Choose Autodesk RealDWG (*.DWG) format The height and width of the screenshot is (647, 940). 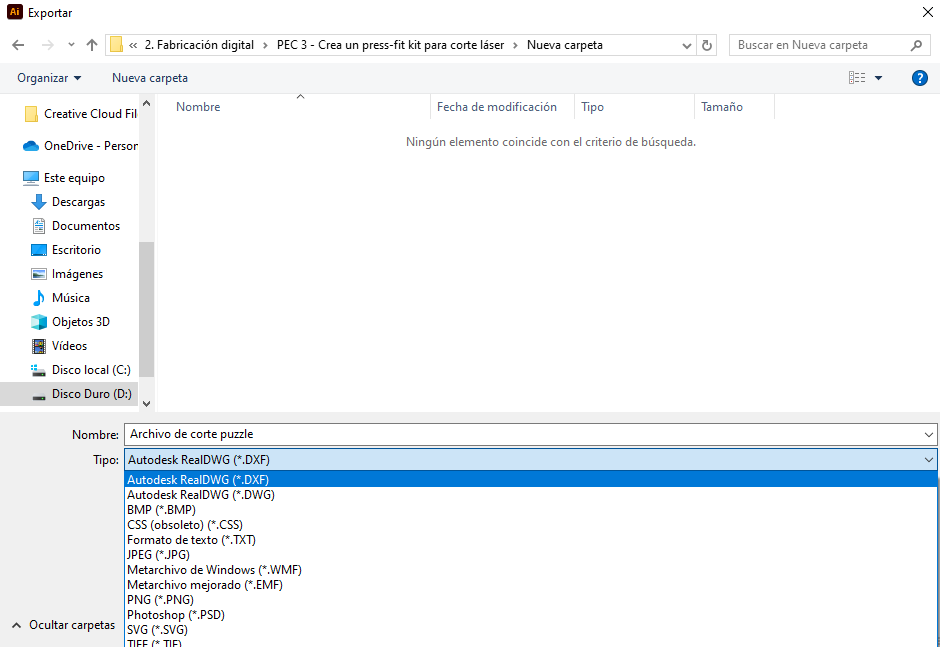[531, 495]
